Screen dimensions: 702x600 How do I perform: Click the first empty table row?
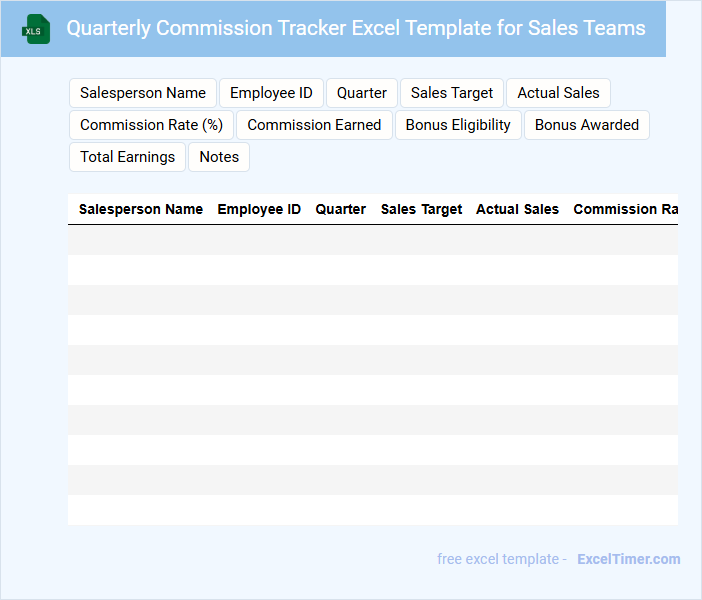coord(372,240)
